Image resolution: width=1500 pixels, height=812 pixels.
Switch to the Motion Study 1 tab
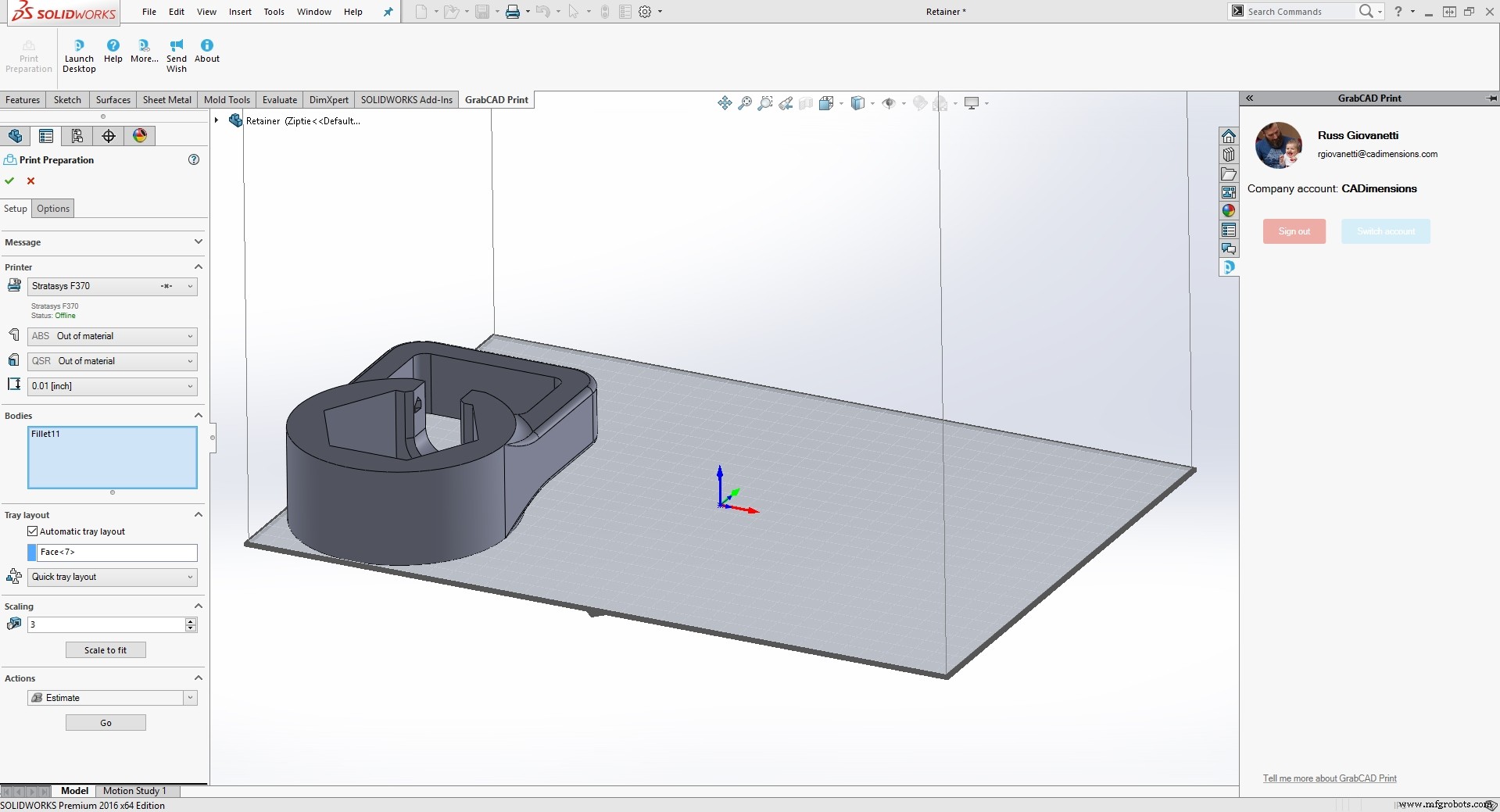134,790
